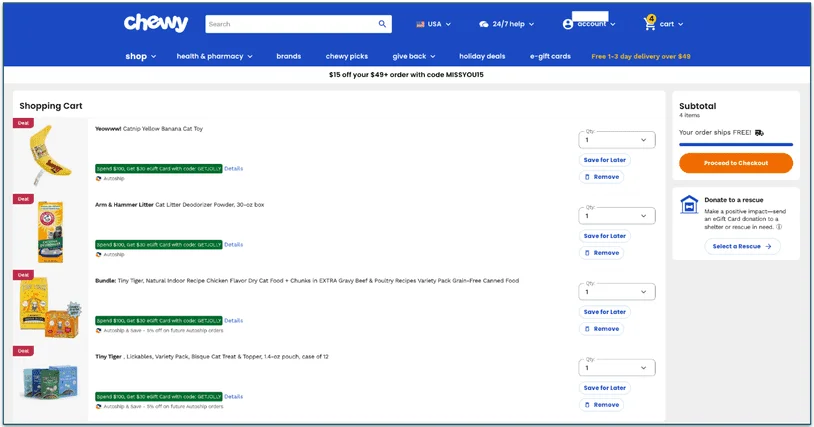Remove Arm & Hammer Litter from cart

(601, 253)
